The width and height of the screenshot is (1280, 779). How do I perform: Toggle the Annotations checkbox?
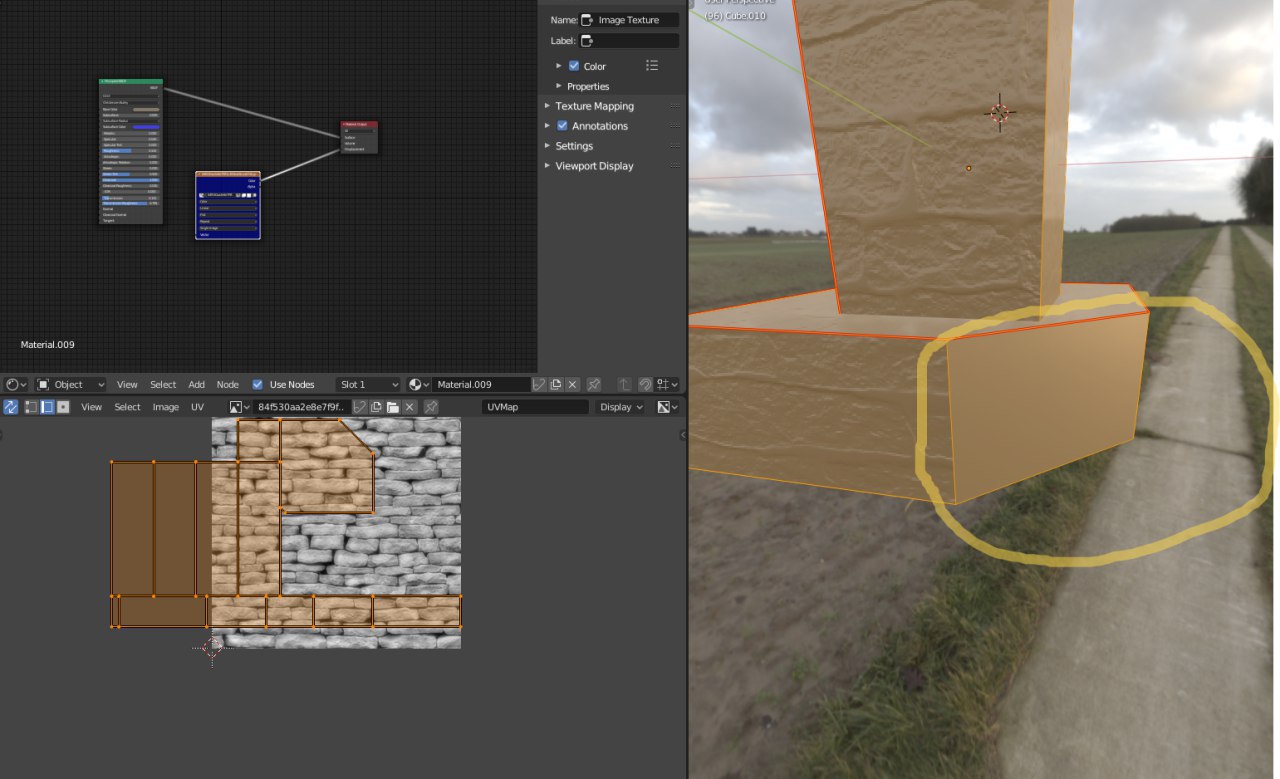(562, 126)
